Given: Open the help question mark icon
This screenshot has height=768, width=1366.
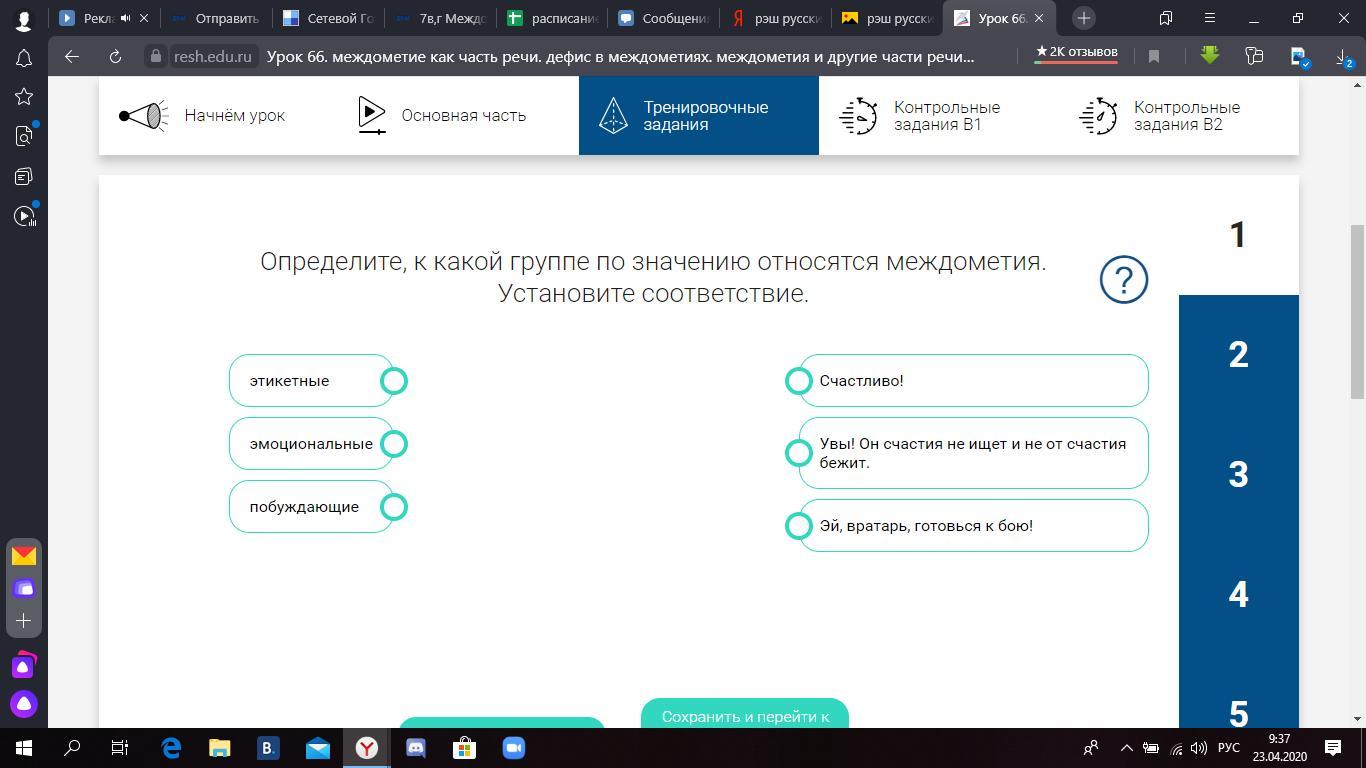Looking at the screenshot, I should (1123, 280).
